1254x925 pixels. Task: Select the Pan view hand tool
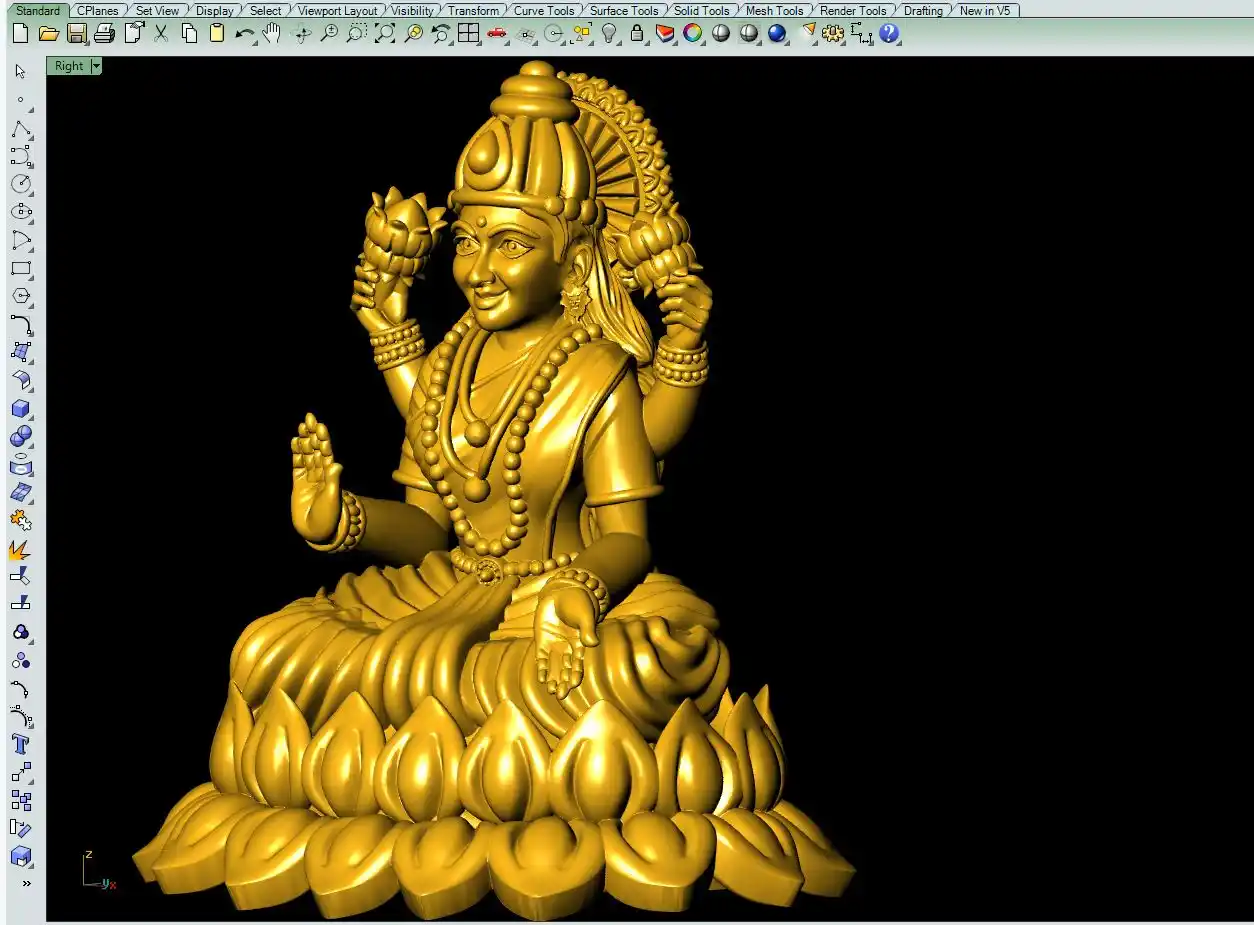(272, 34)
